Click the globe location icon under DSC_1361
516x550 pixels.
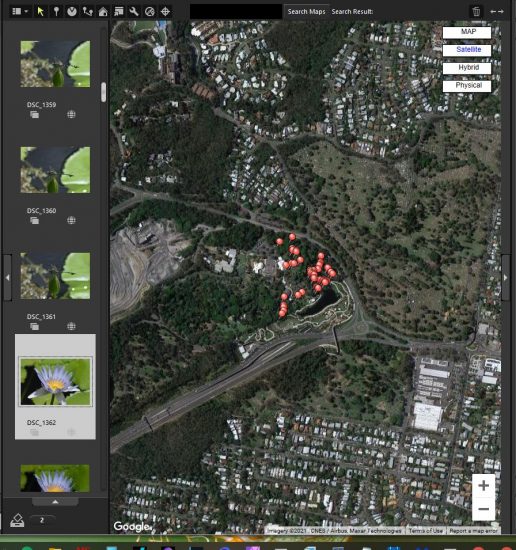coord(71,327)
